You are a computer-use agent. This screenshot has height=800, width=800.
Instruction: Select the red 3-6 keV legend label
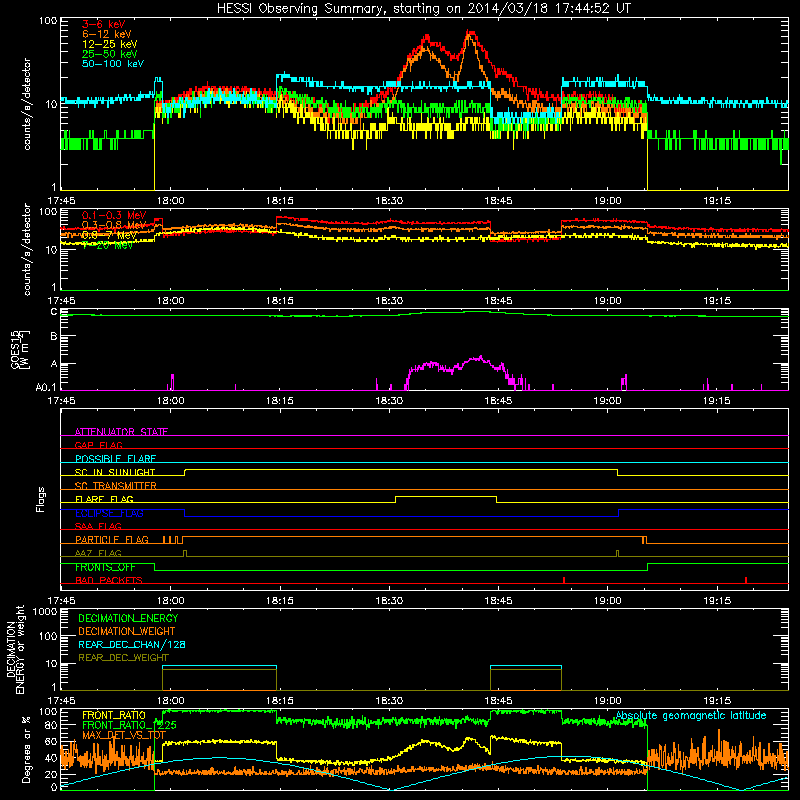tap(103, 24)
